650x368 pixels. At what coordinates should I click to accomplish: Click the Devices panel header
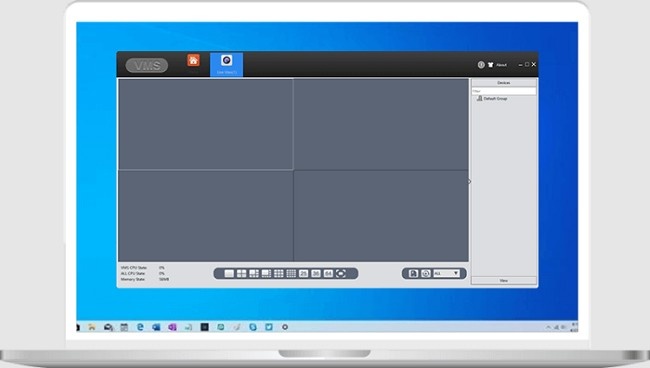(x=504, y=83)
